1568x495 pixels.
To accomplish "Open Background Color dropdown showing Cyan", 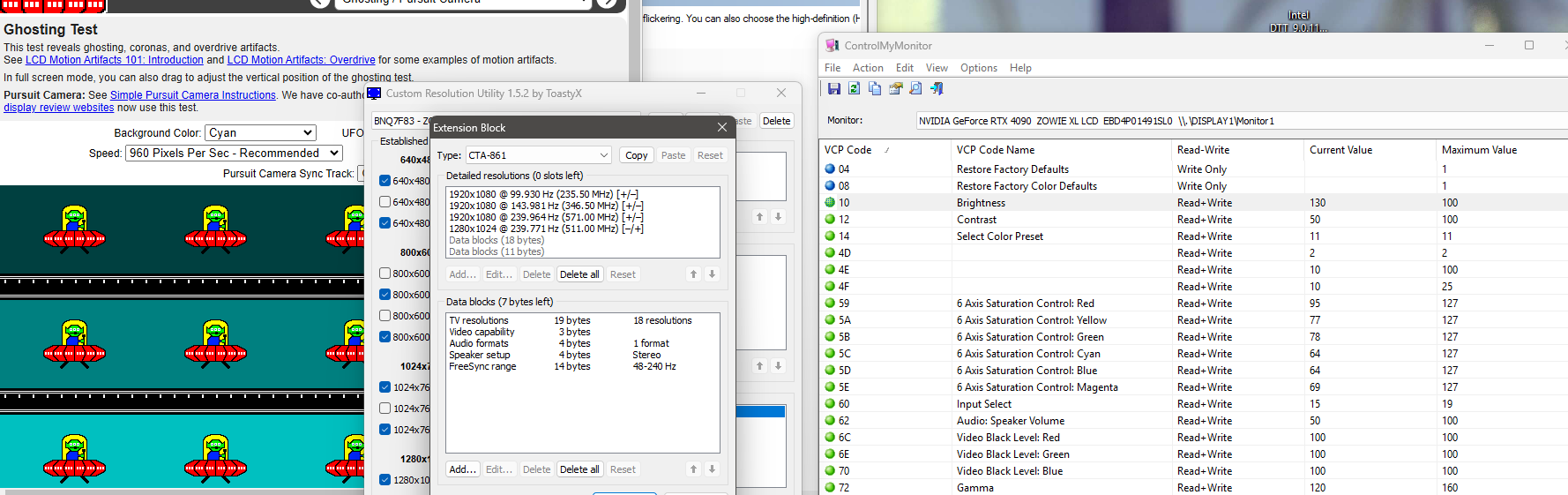I will pyautogui.click(x=261, y=132).
